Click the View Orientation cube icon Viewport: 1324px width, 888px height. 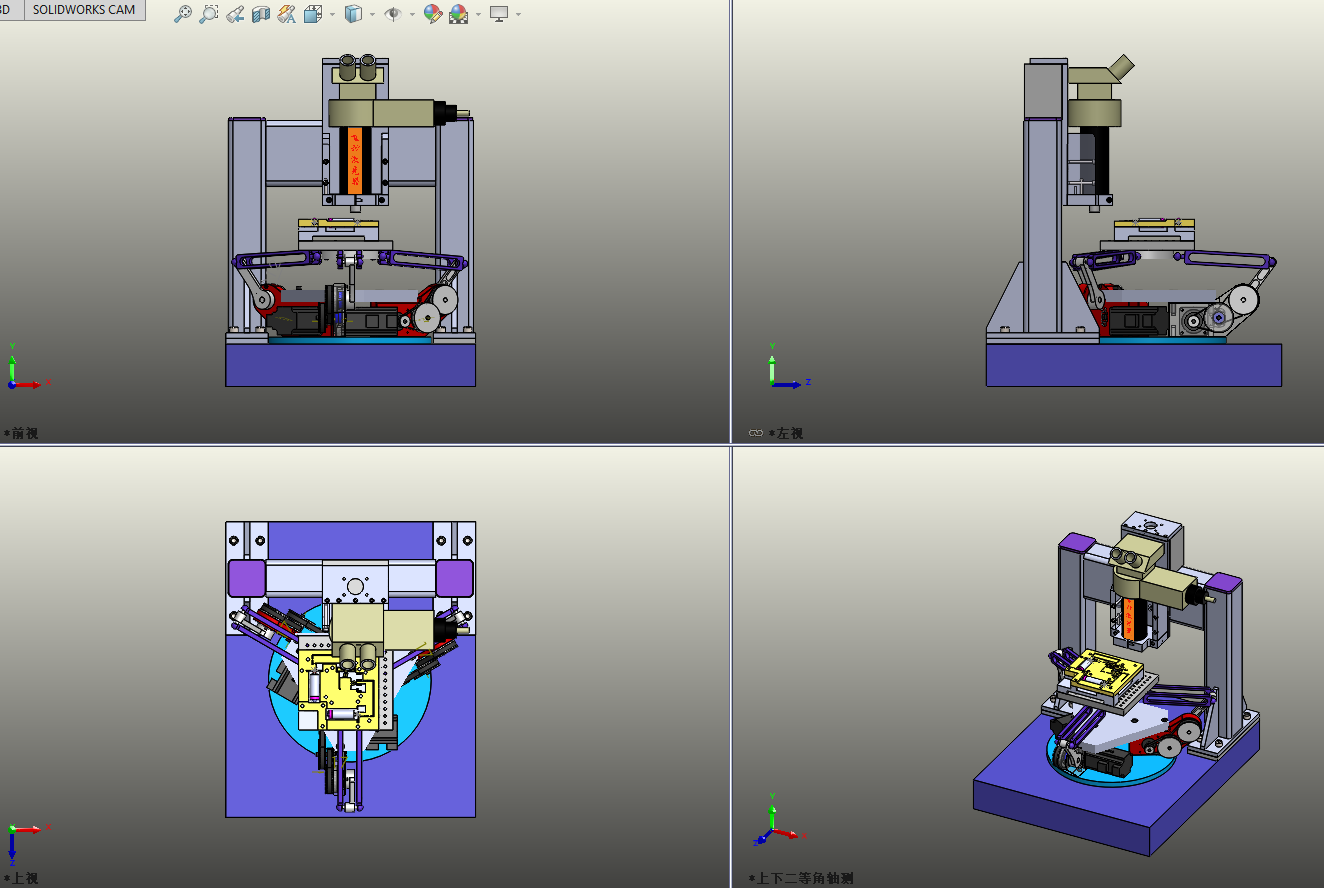pyautogui.click(x=312, y=14)
